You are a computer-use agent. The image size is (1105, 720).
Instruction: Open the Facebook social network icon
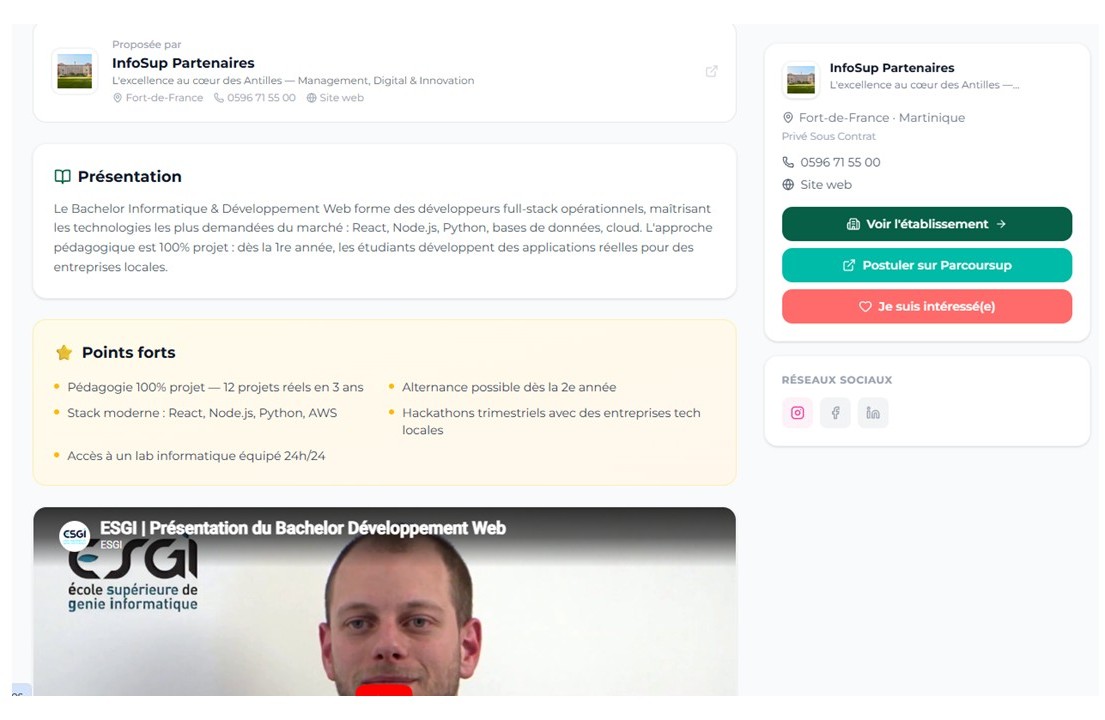click(x=835, y=413)
